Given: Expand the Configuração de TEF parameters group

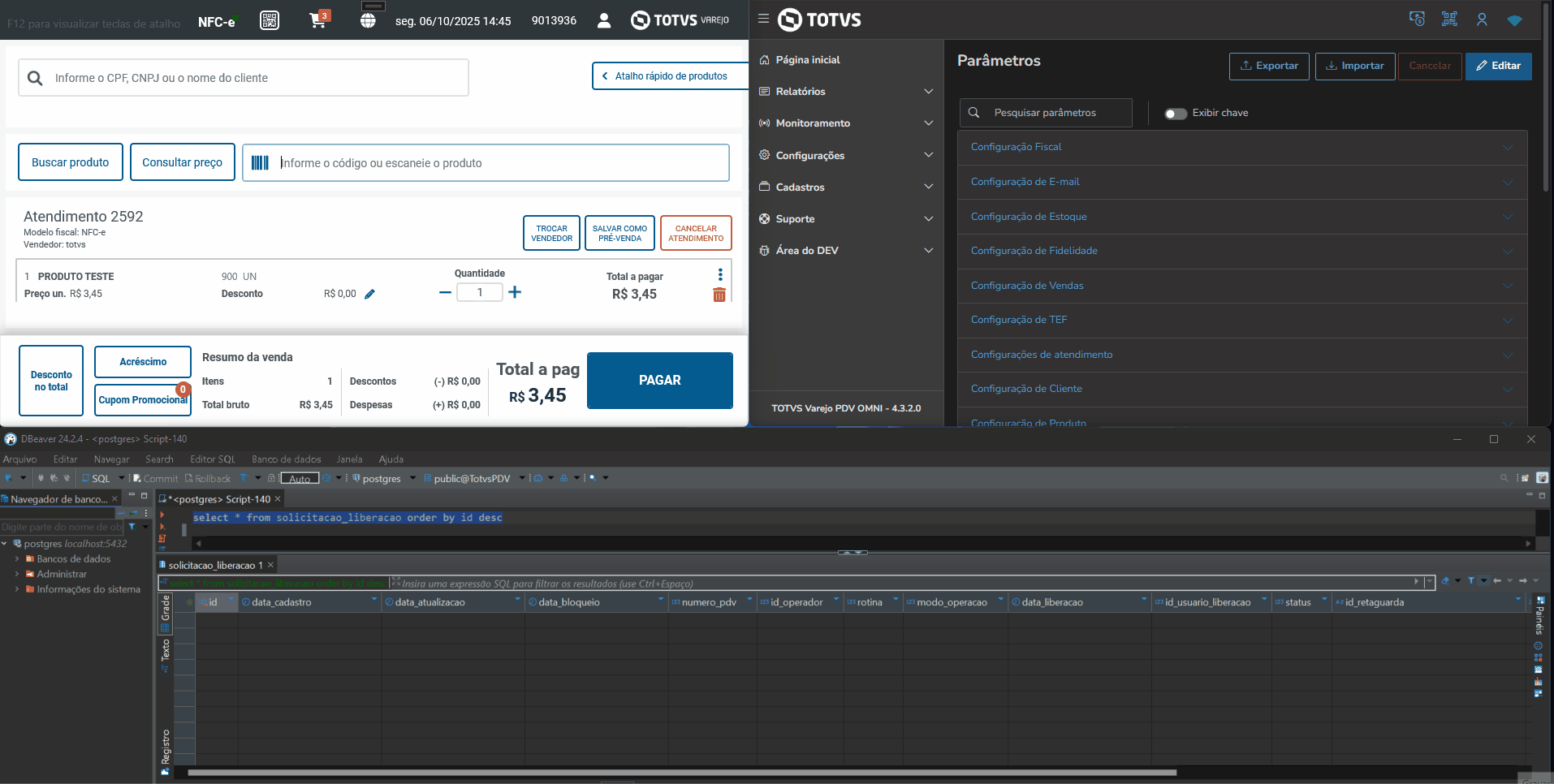Looking at the screenshot, I should pos(1242,321).
